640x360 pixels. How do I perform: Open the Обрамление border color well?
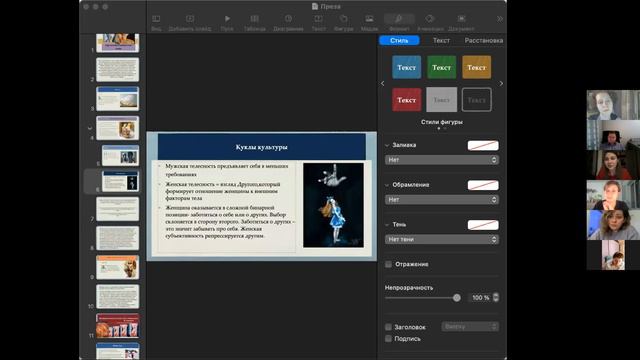(483, 185)
